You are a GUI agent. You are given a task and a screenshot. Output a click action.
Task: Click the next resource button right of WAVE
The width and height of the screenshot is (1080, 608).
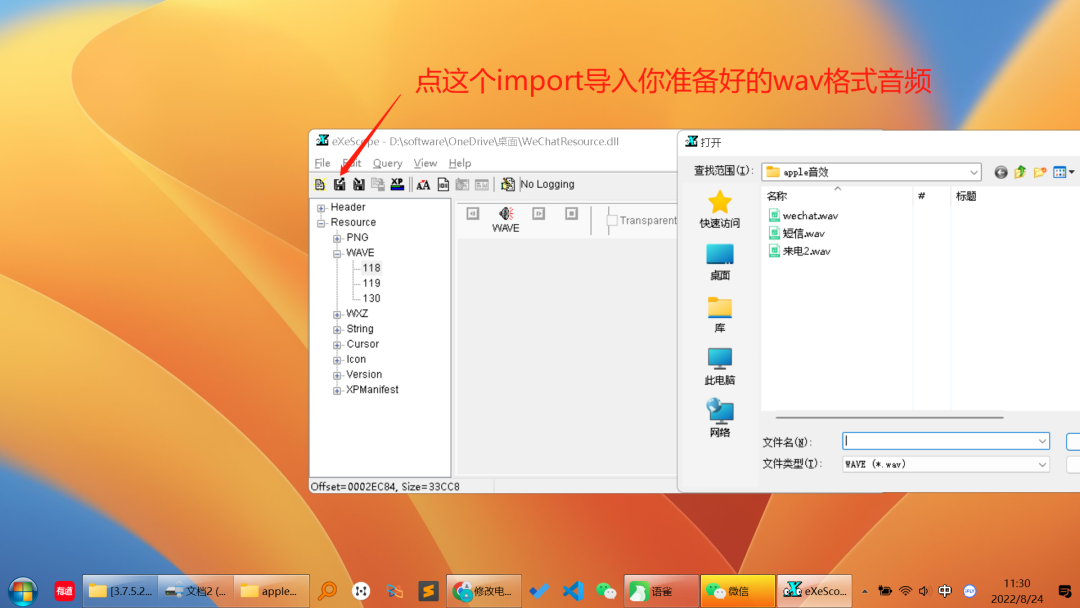click(539, 213)
